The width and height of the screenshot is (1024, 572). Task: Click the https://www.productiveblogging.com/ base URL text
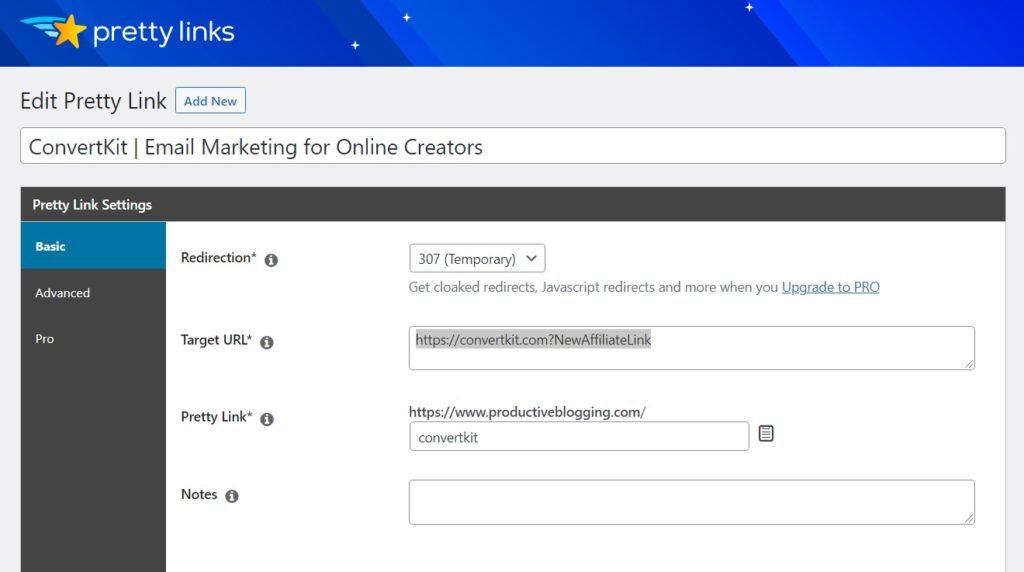527,412
